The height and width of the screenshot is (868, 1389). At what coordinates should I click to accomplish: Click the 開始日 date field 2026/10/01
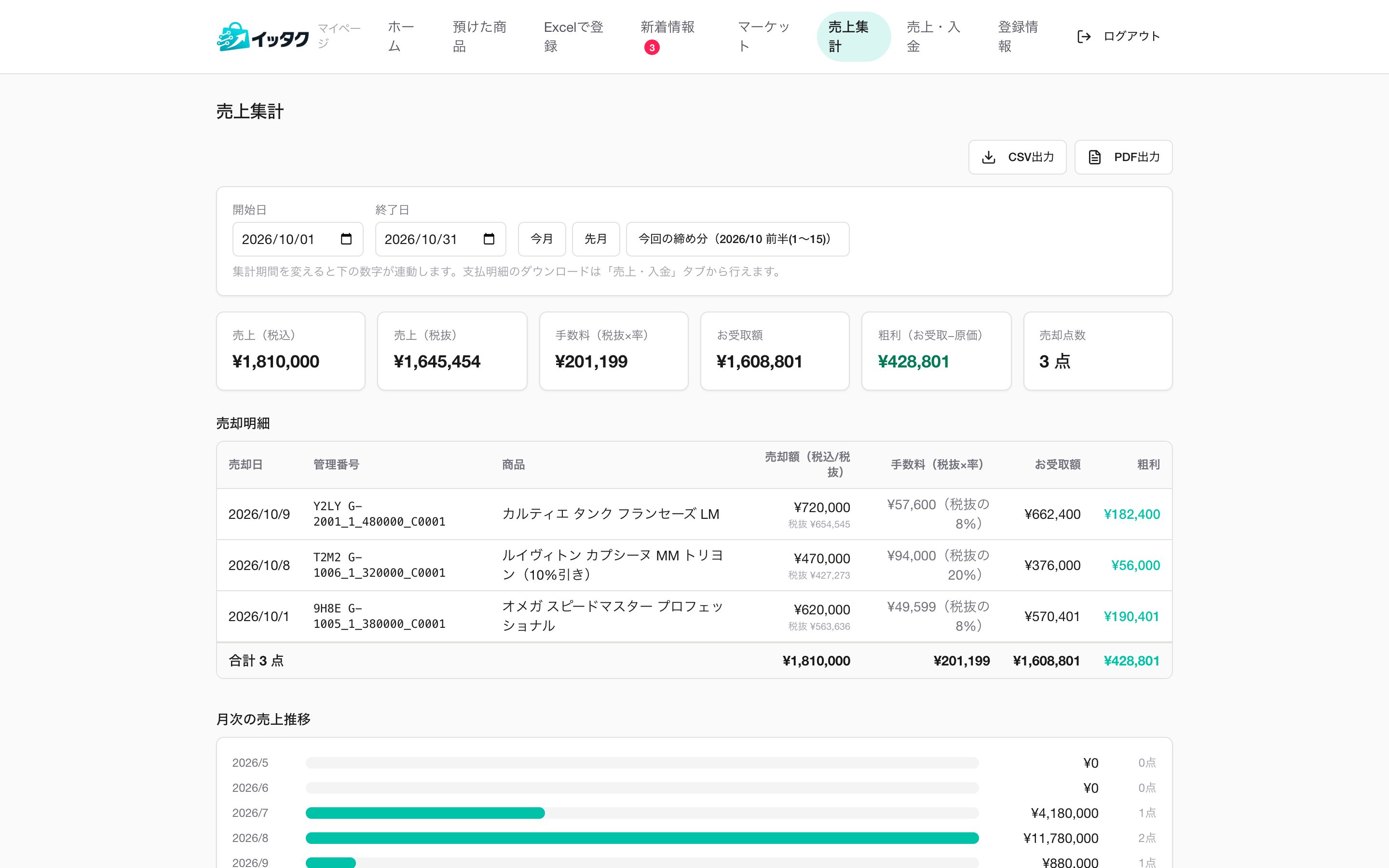tap(297, 239)
